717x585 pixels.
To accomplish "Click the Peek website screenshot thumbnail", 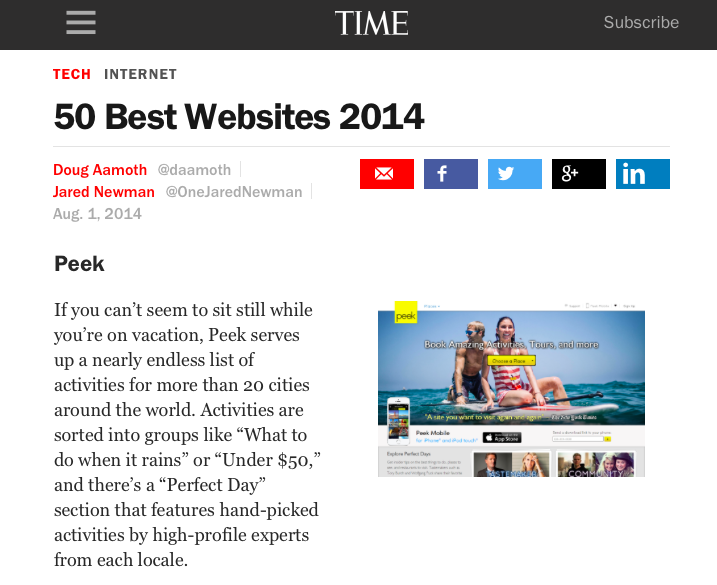I will pos(511,389).
